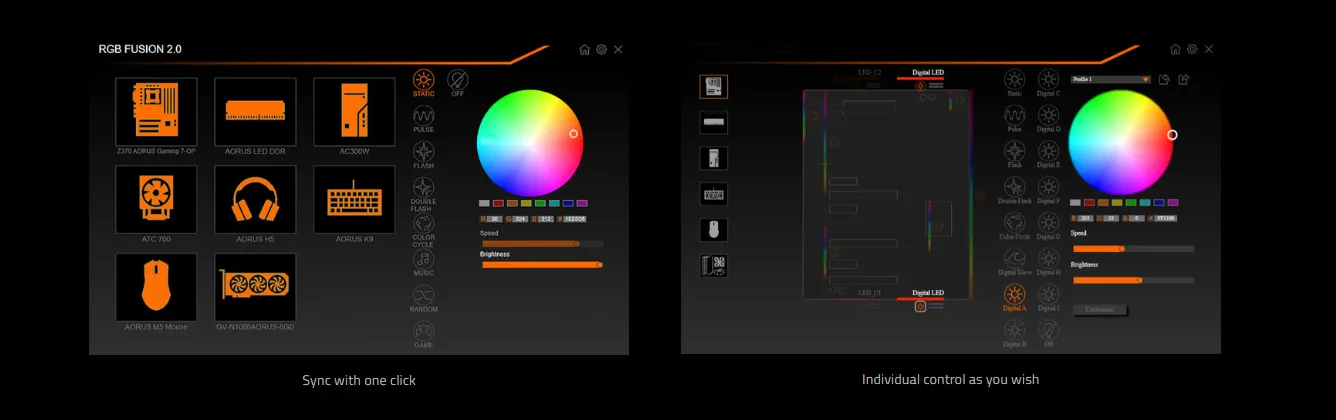Click the Brightness slider in sync window
The width and height of the screenshot is (1336, 420).
coord(542,265)
